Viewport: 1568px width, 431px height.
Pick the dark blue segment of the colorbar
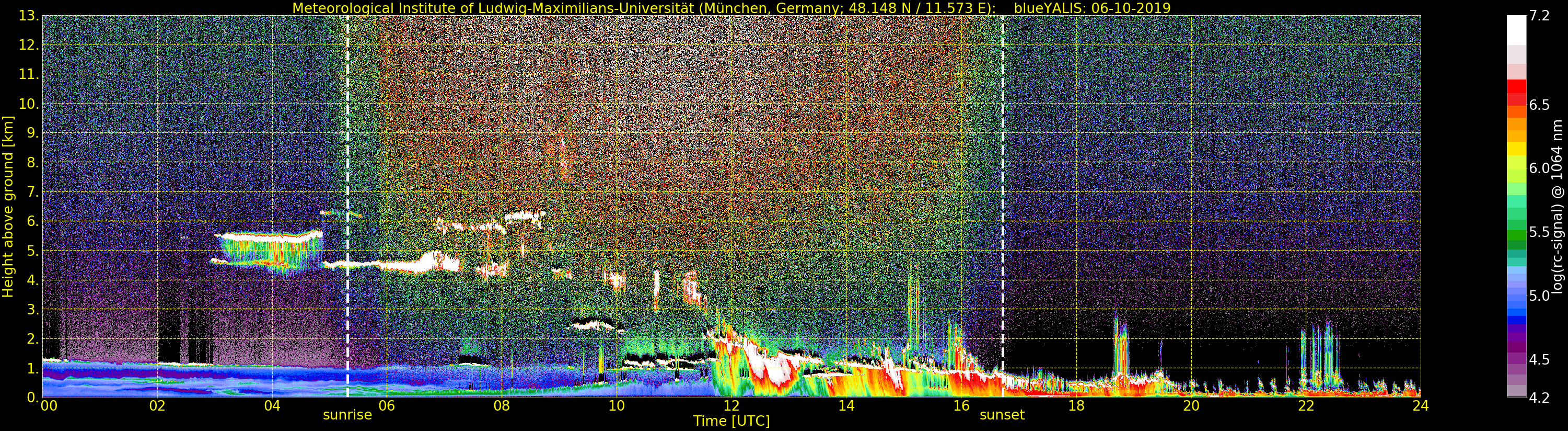pyautogui.click(x=1516, y=321)
